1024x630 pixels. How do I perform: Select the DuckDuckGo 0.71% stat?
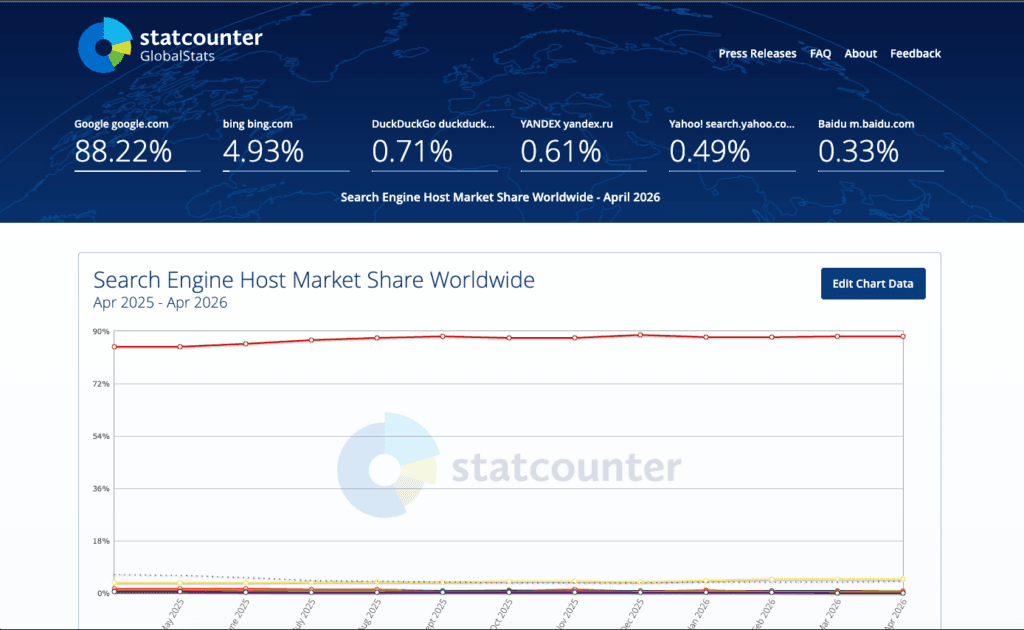click(434, 144)
